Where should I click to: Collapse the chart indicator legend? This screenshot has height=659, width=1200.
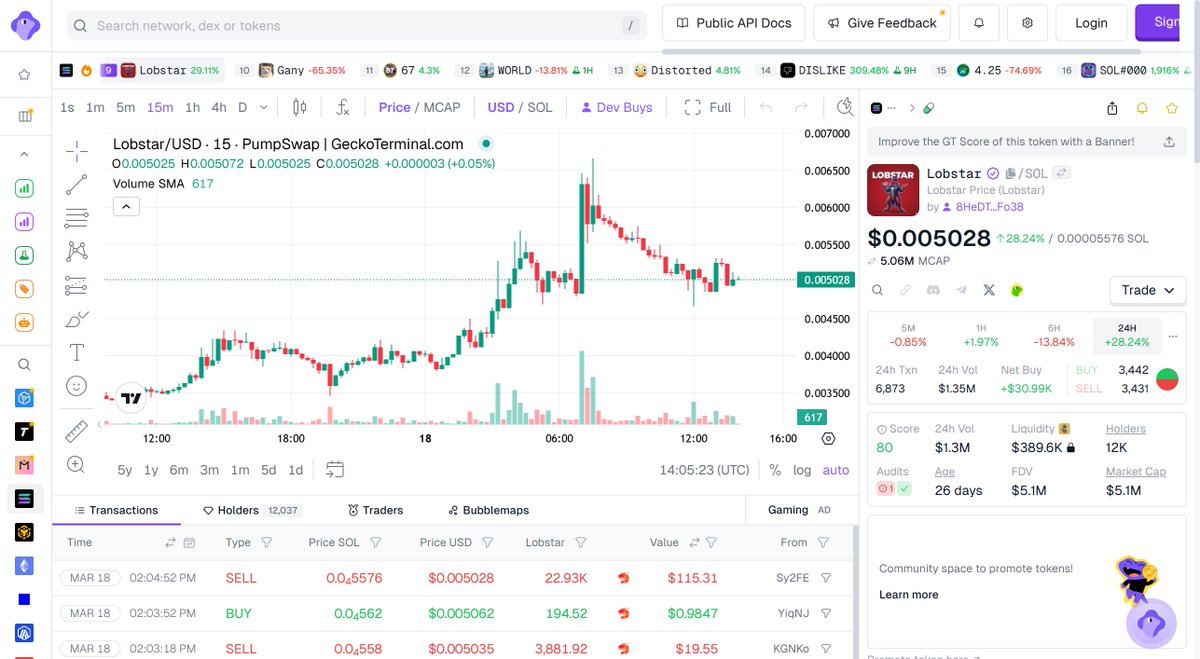(126, 206)
